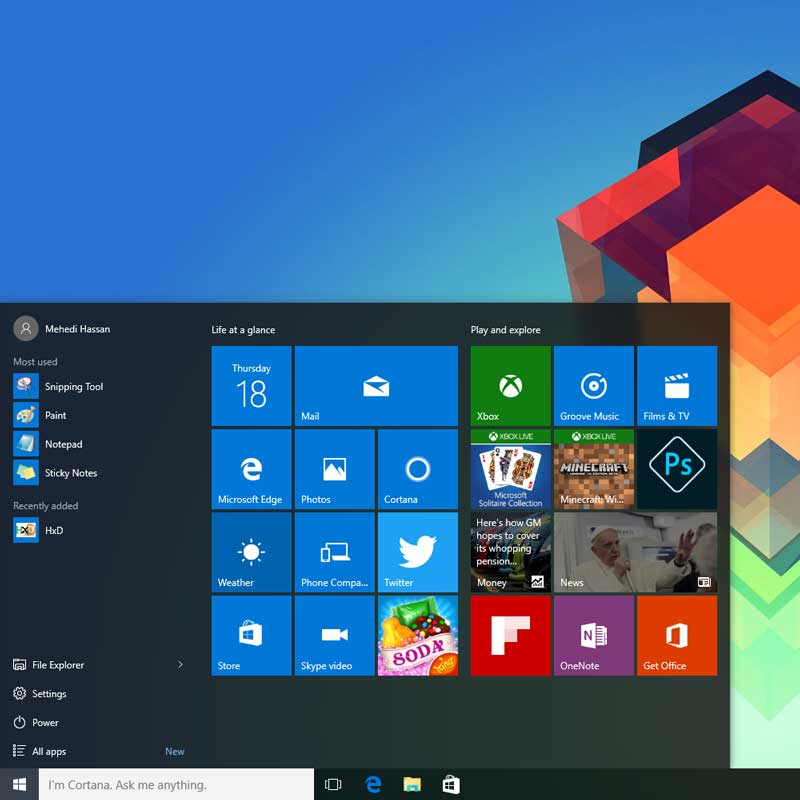The height and width of the screenshot is (800, 800).
Task: Open the Weather tile
Action: tap(251, 552)
